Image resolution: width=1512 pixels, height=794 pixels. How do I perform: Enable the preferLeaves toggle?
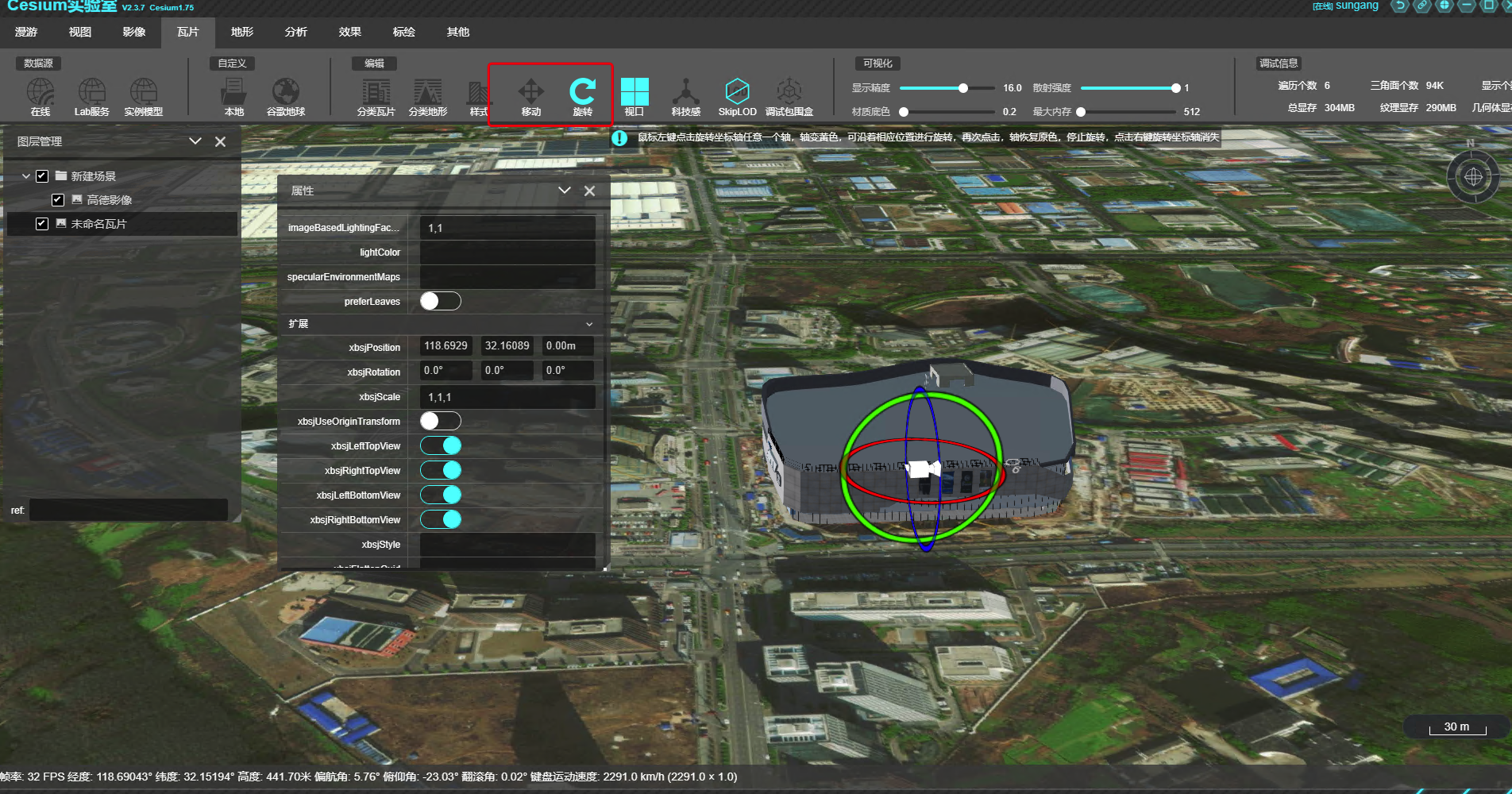tap(440, 301)
